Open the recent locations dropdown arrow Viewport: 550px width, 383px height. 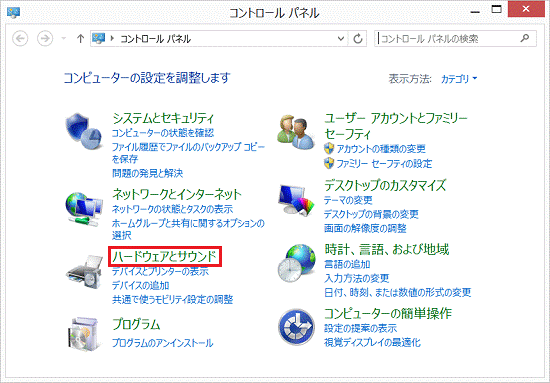point(63,38)
